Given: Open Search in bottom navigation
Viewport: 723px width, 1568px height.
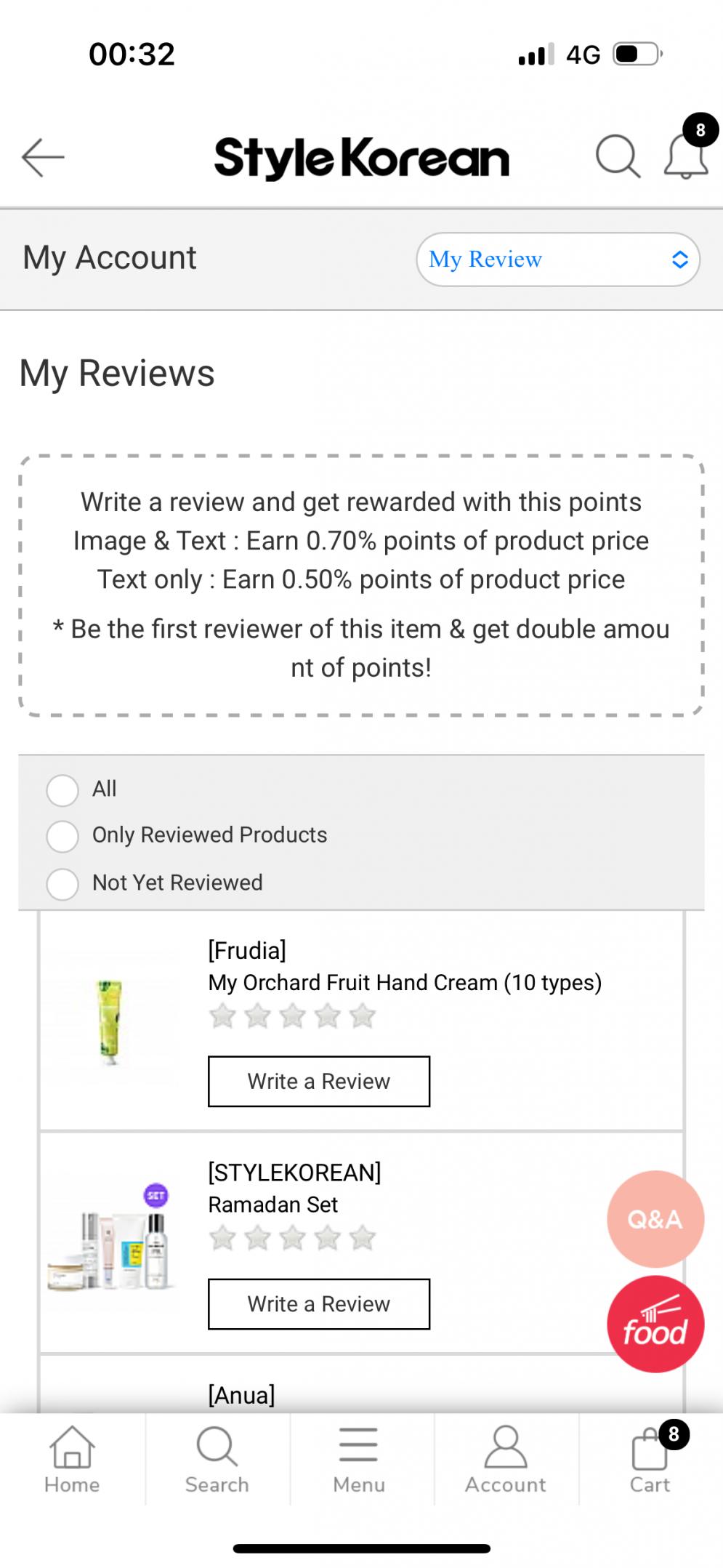Looking at the screenshot, I should point(217,1458).
